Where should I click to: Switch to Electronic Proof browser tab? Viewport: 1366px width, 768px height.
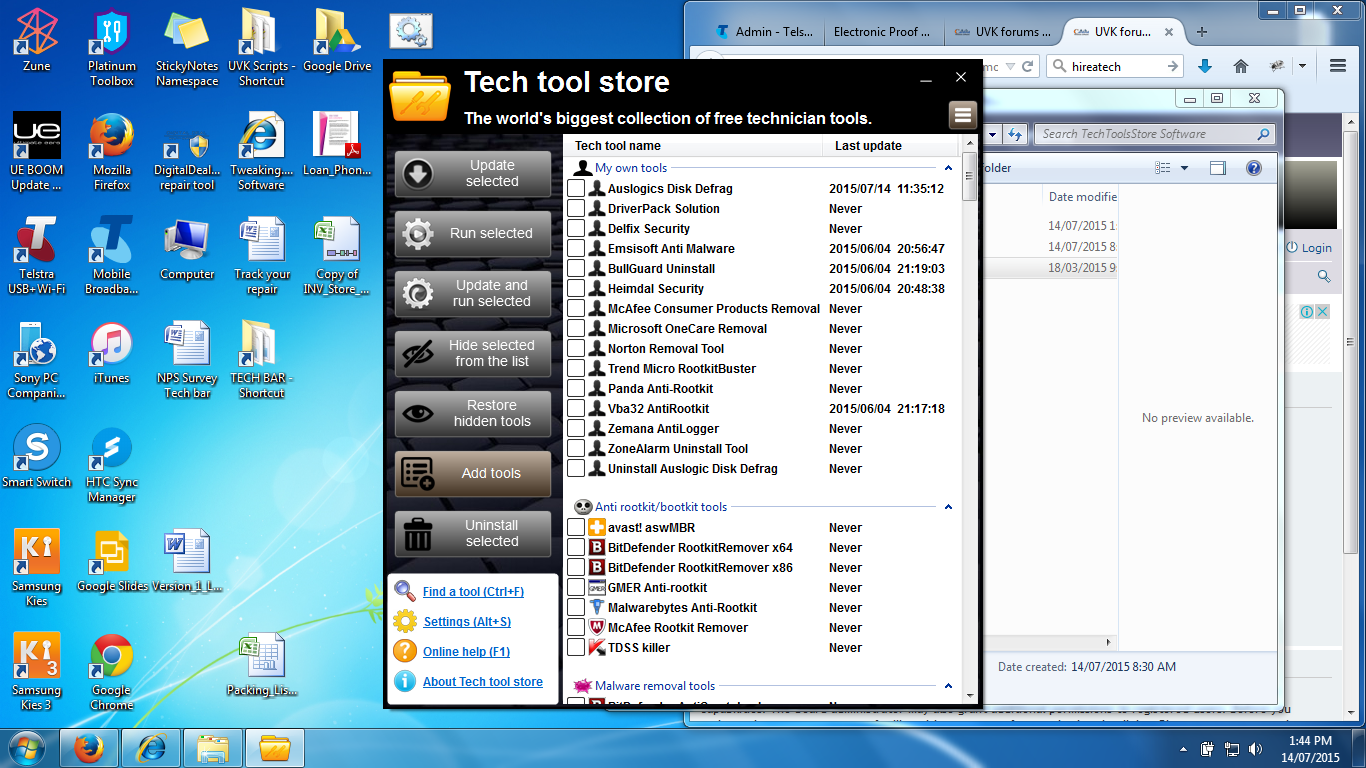pos(883,31)
